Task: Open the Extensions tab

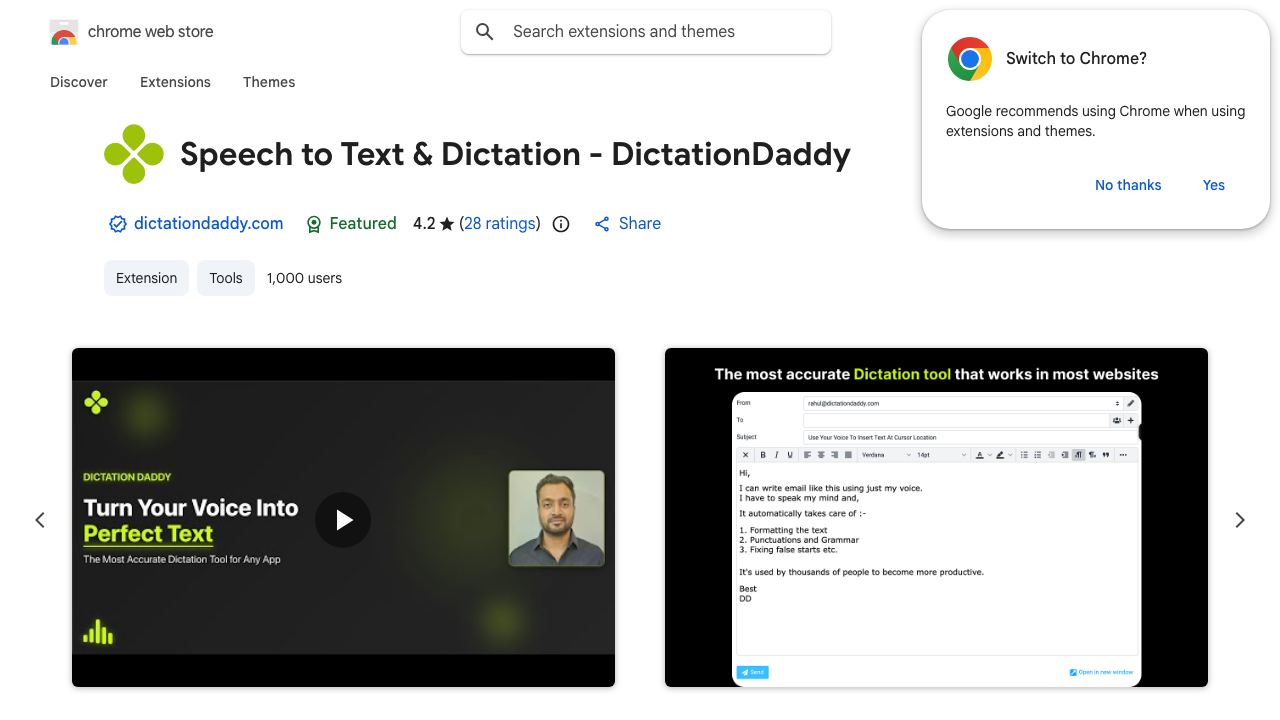Action: click(x=175, y=82)
